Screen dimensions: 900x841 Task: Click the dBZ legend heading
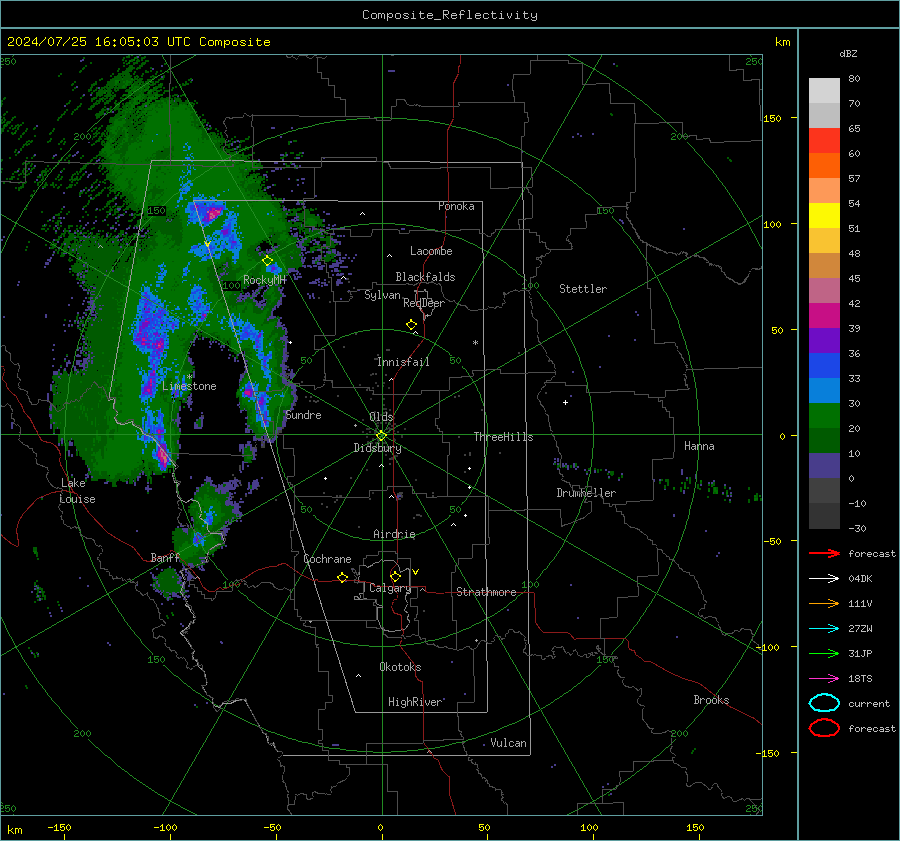tap(848, 53)
